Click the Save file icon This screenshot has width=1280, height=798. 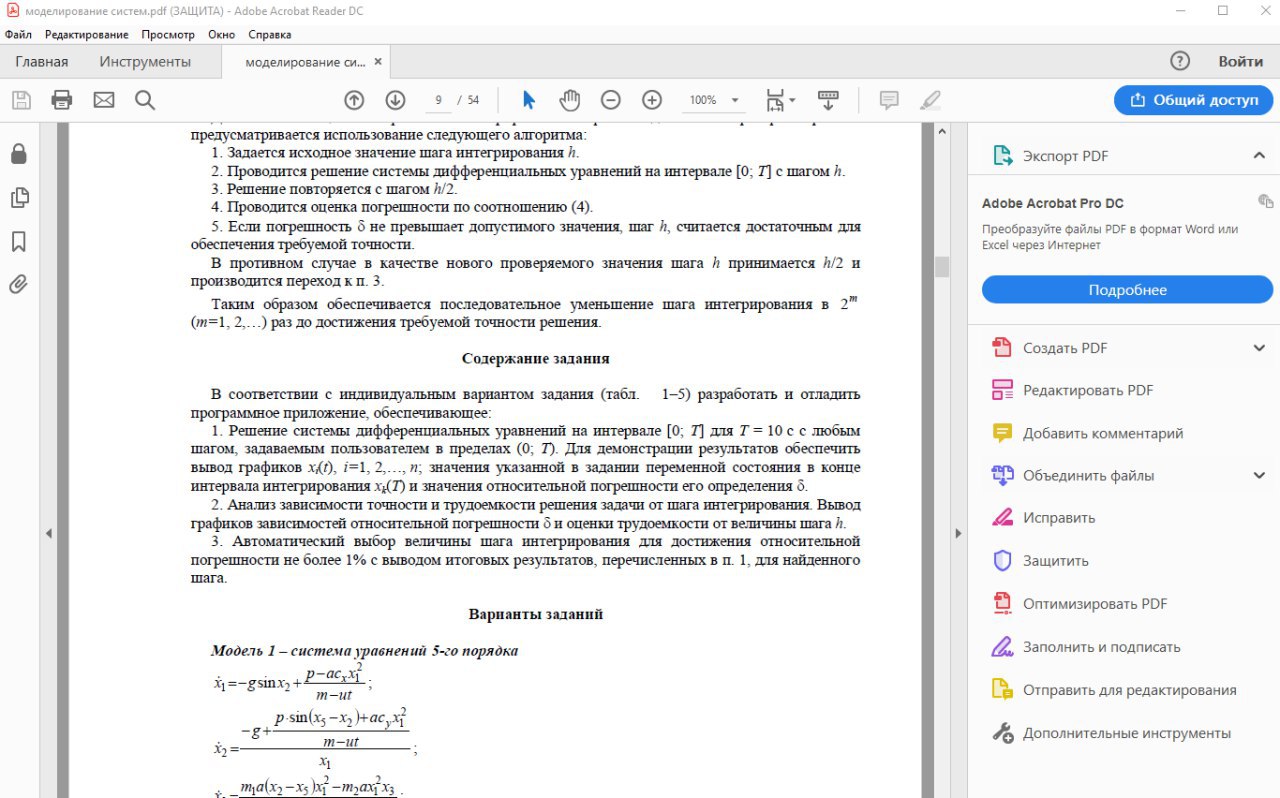click(x=21, y=100)
